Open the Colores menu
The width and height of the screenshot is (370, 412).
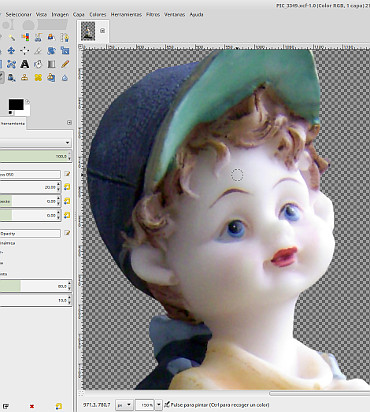98,14
